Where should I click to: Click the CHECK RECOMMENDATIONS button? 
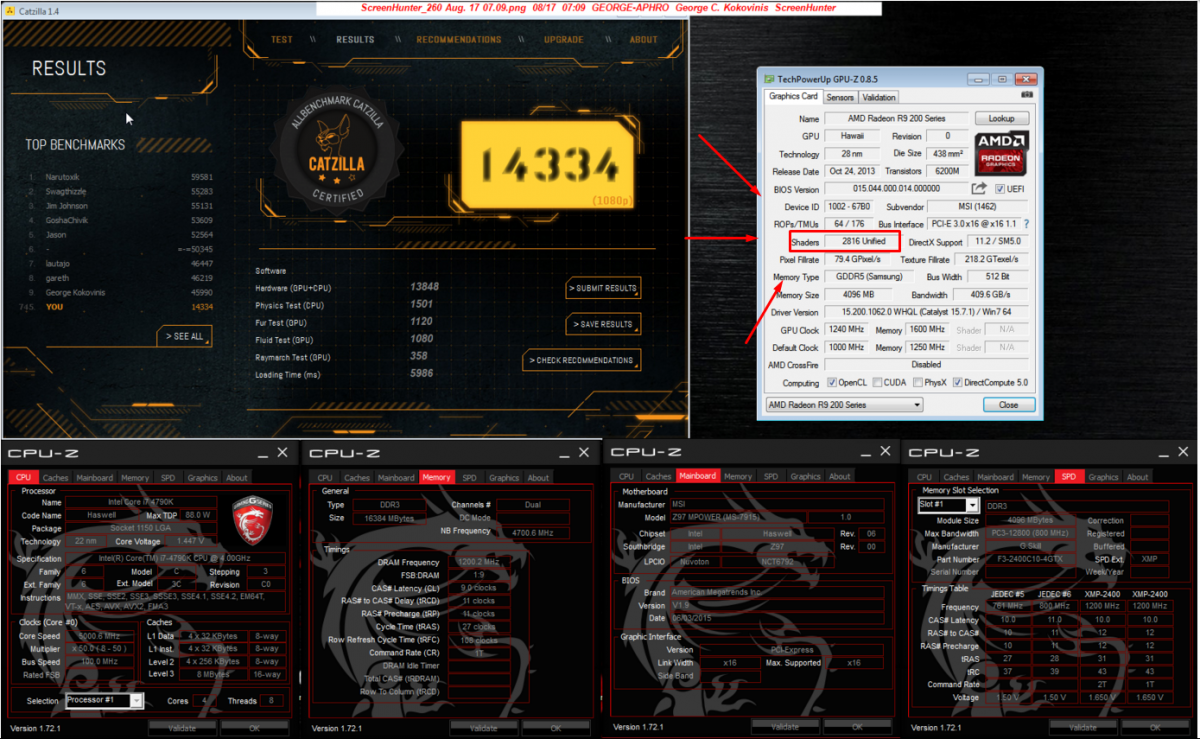pos(580,360)
